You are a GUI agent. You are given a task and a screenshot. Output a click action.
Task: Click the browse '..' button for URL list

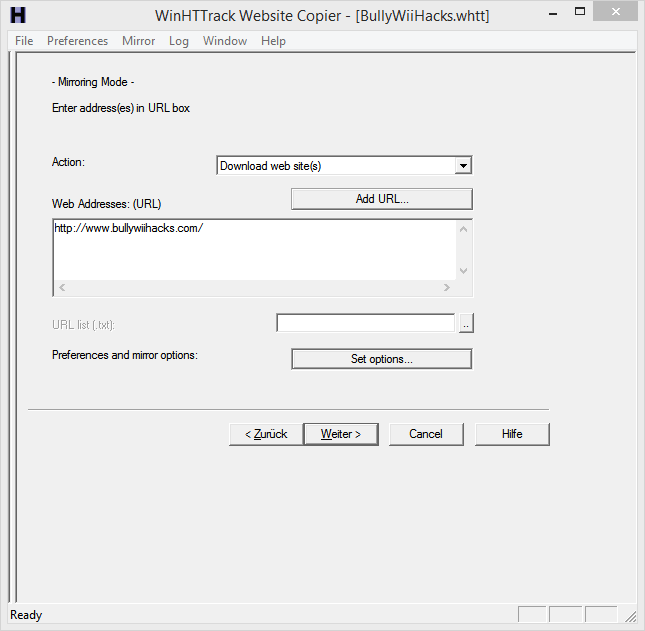(466, 323)
